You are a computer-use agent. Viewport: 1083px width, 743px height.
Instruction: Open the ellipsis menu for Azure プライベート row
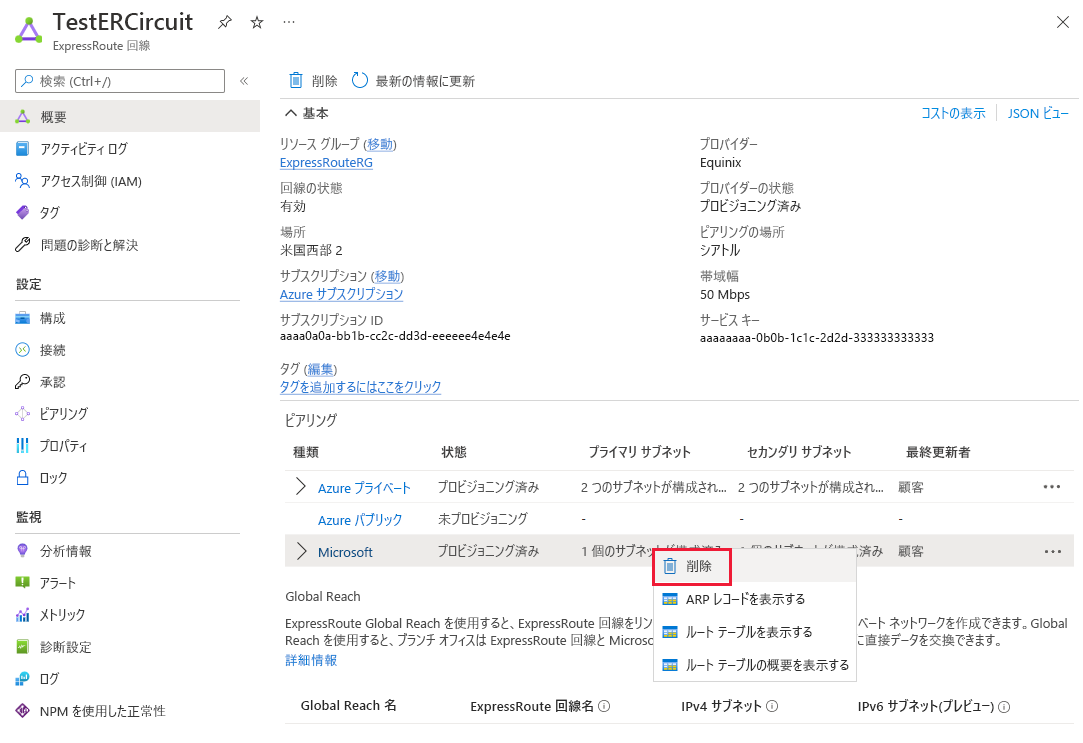(x=1052, y=487)
